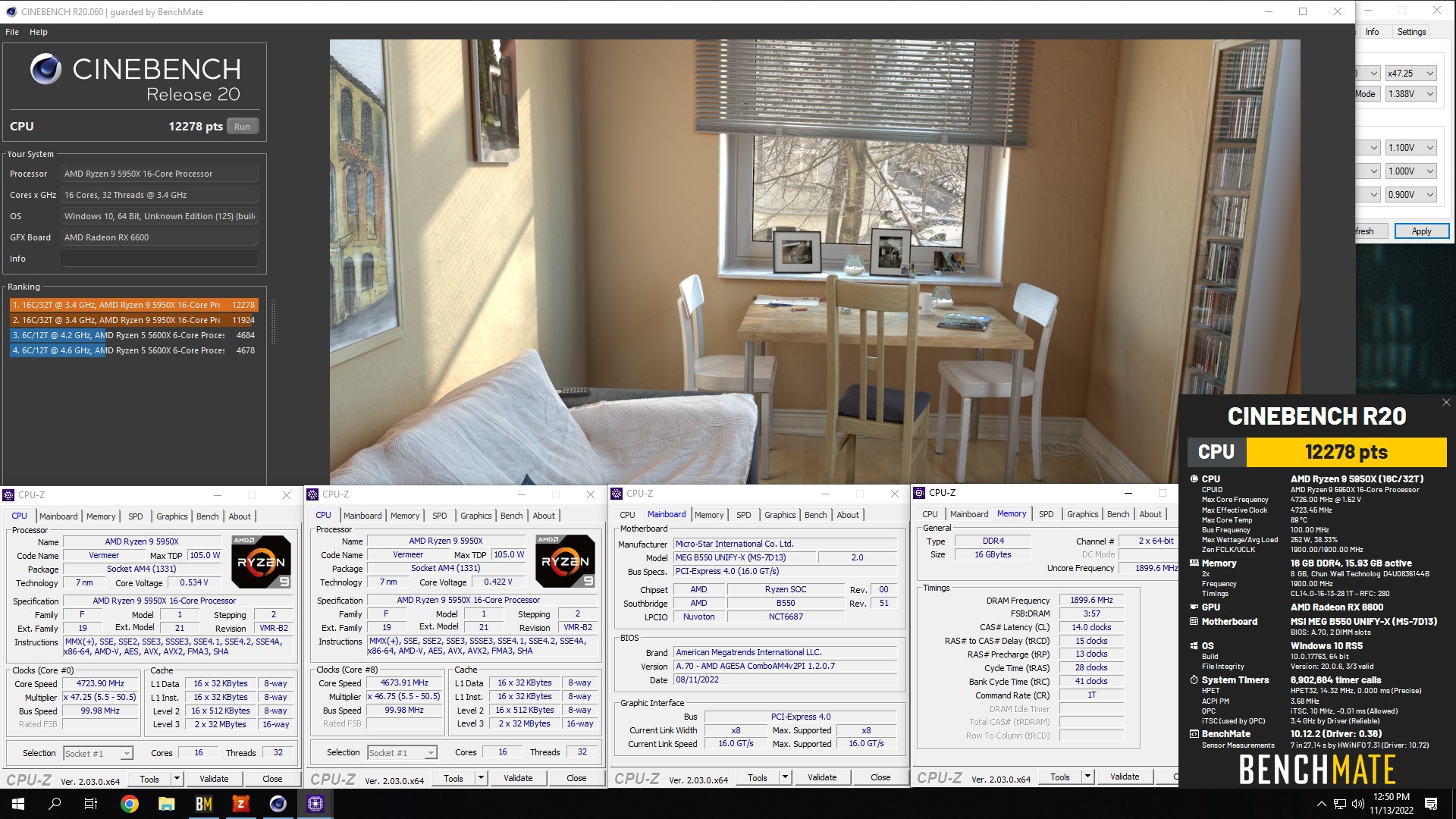The width and height of the screenshot is (1456, 819).
Task: Click Validate in third CPU-Z window
Action: point(822,777)
